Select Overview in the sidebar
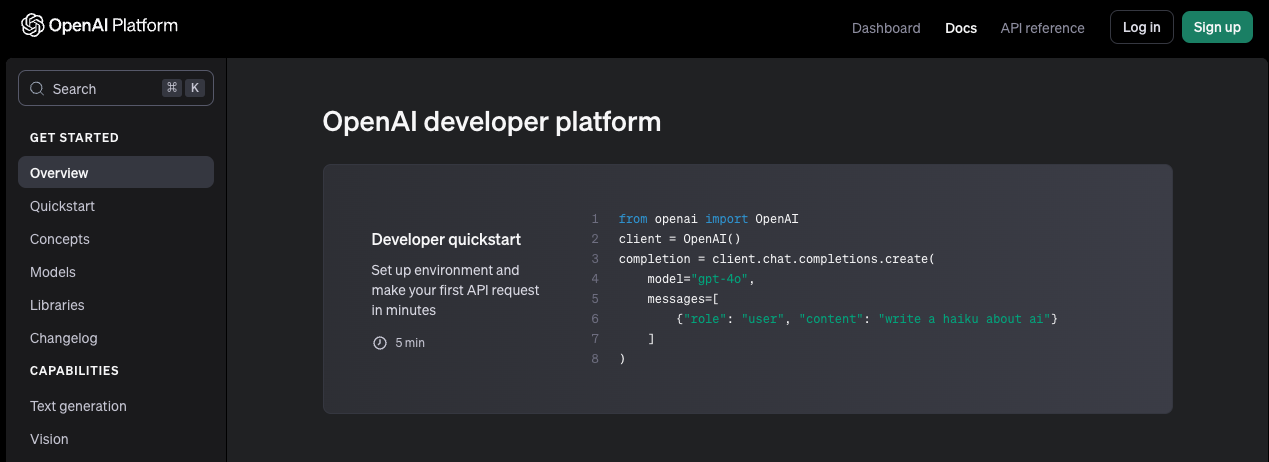The height and width of the screenshot is (462, 1269). [116, 172]
